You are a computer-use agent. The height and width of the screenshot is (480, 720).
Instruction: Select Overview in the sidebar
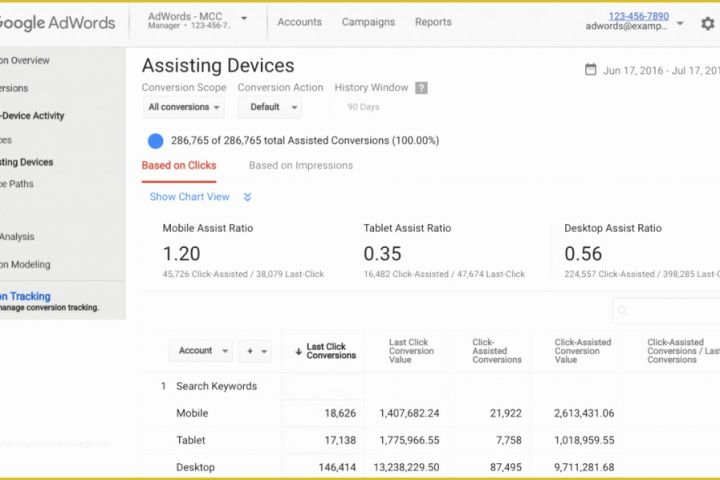pos(24,60)
